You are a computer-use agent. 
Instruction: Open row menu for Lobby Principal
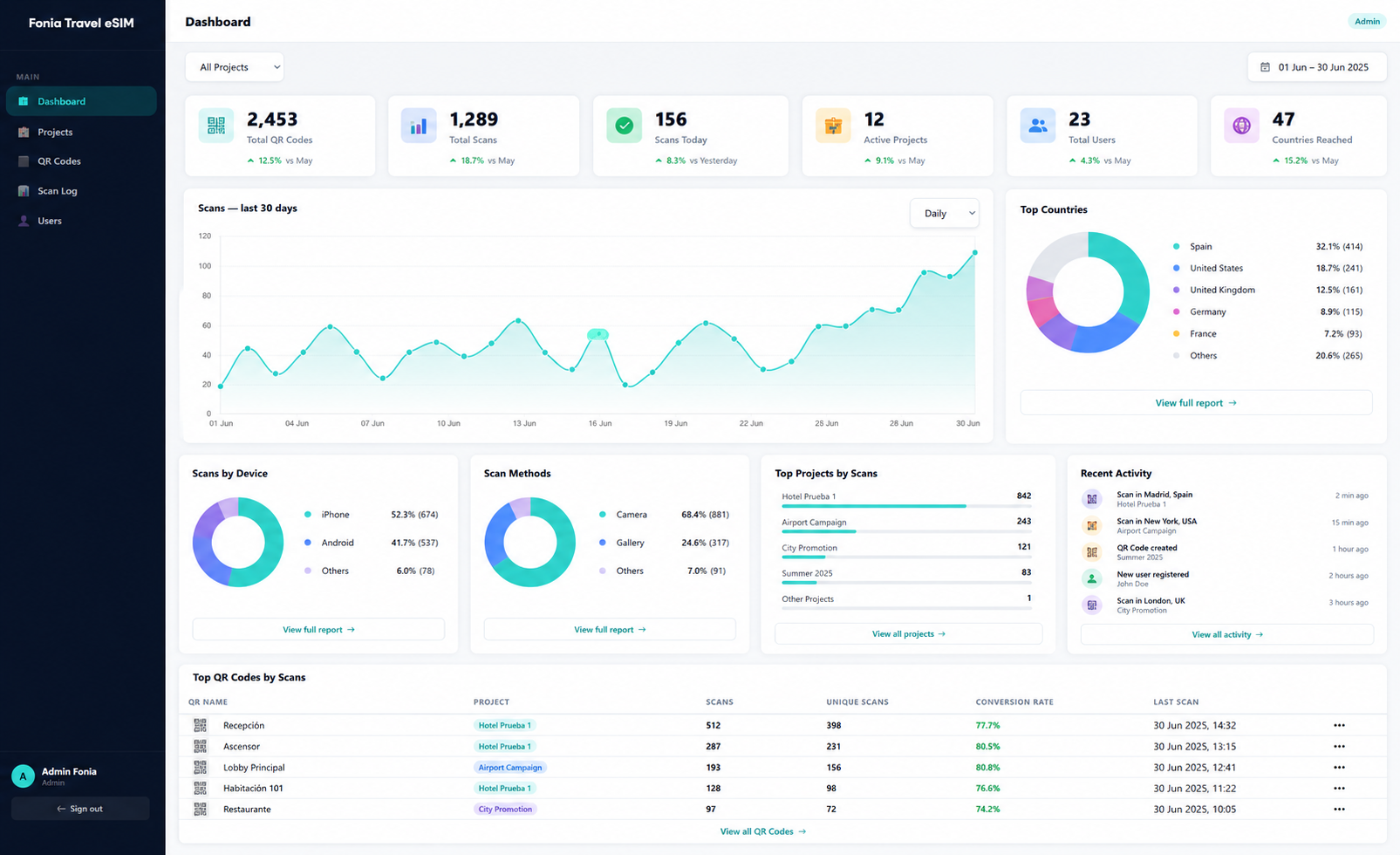[1339, 768]
